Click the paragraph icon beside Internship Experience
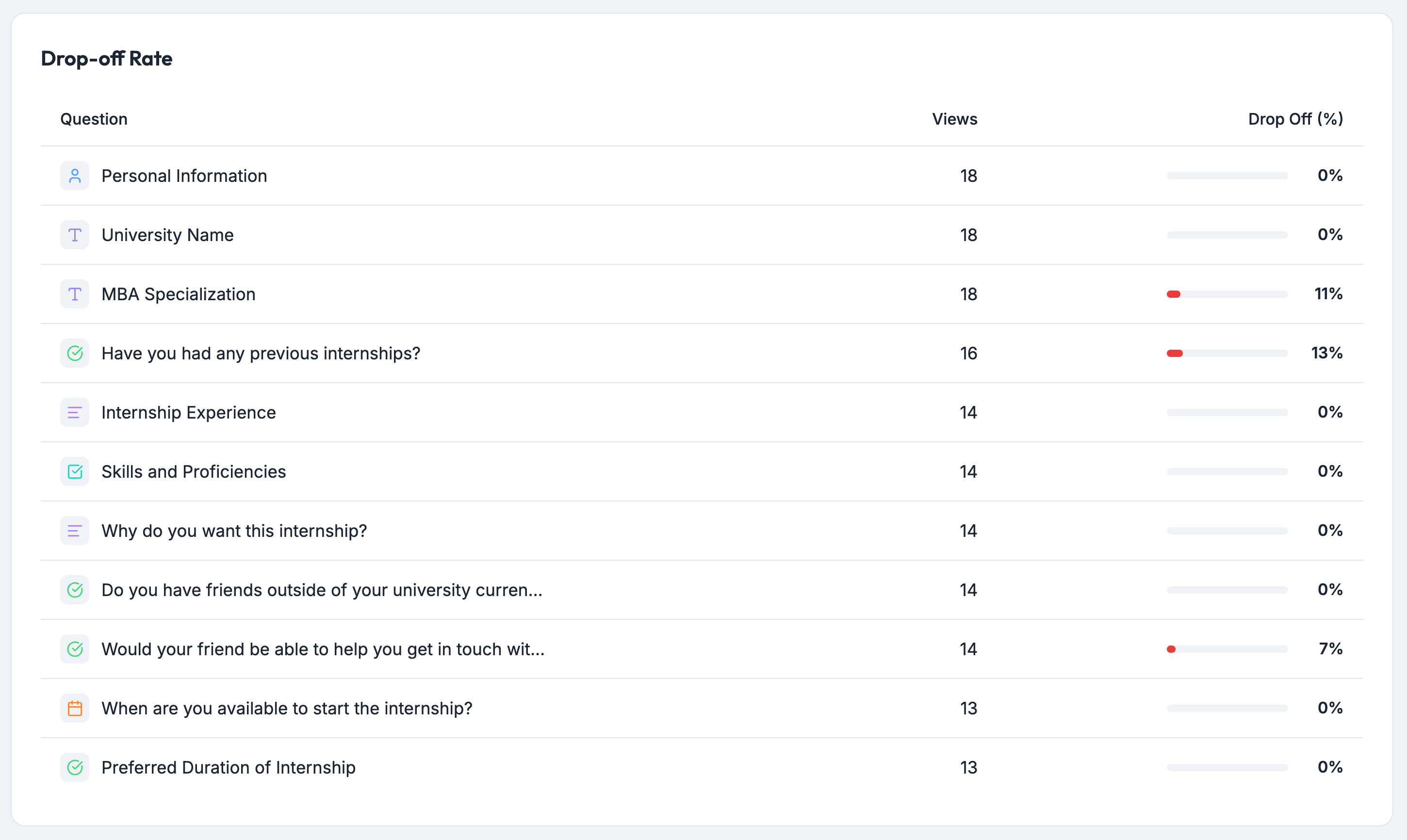The width and height of the screenshot is (1407, 840). coord(74,412)
